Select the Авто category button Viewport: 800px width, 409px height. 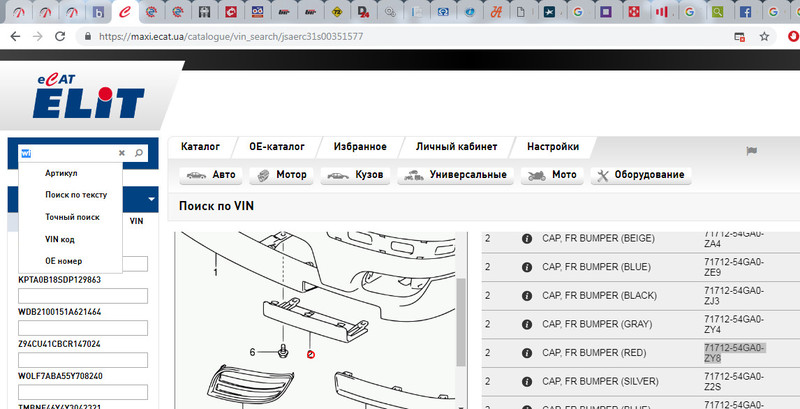click(211, 175)
